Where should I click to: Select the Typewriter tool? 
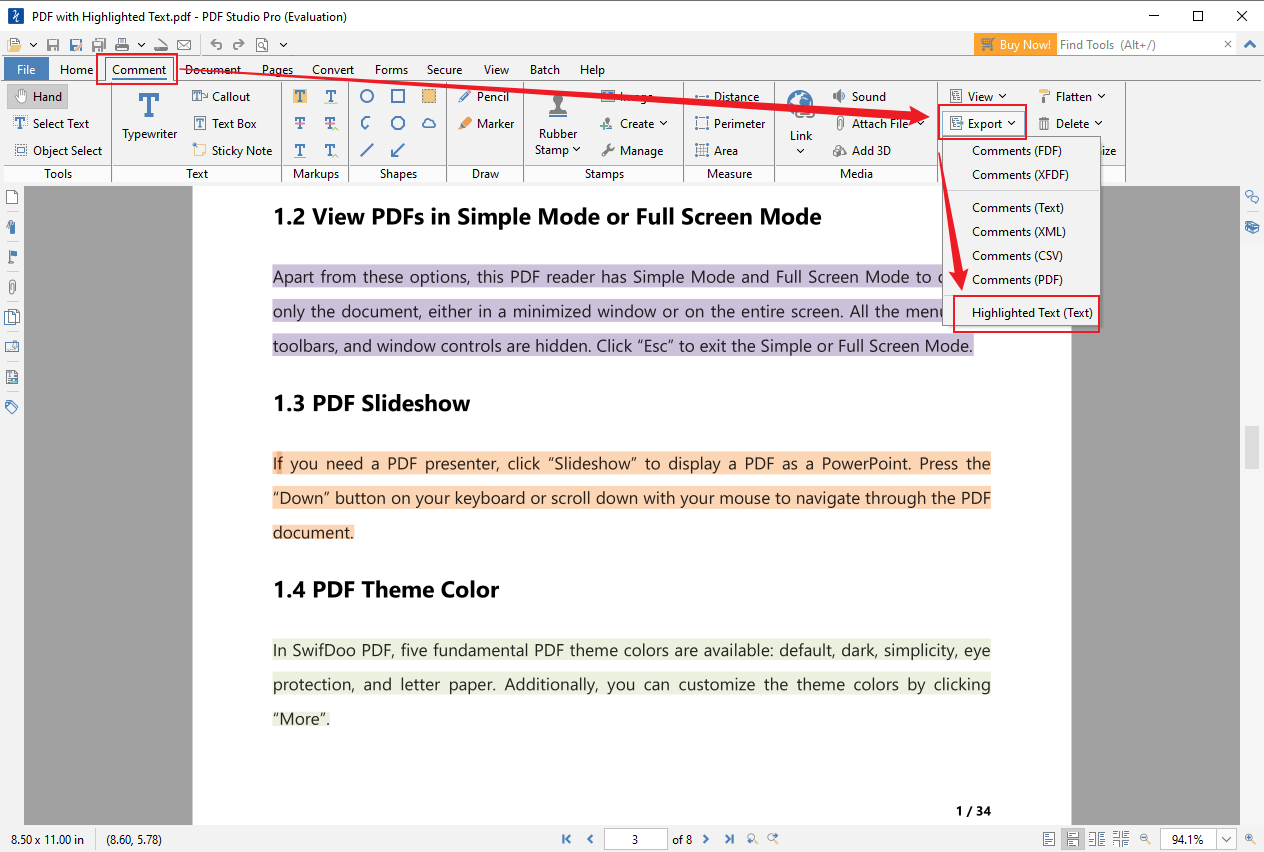(149, 115)
